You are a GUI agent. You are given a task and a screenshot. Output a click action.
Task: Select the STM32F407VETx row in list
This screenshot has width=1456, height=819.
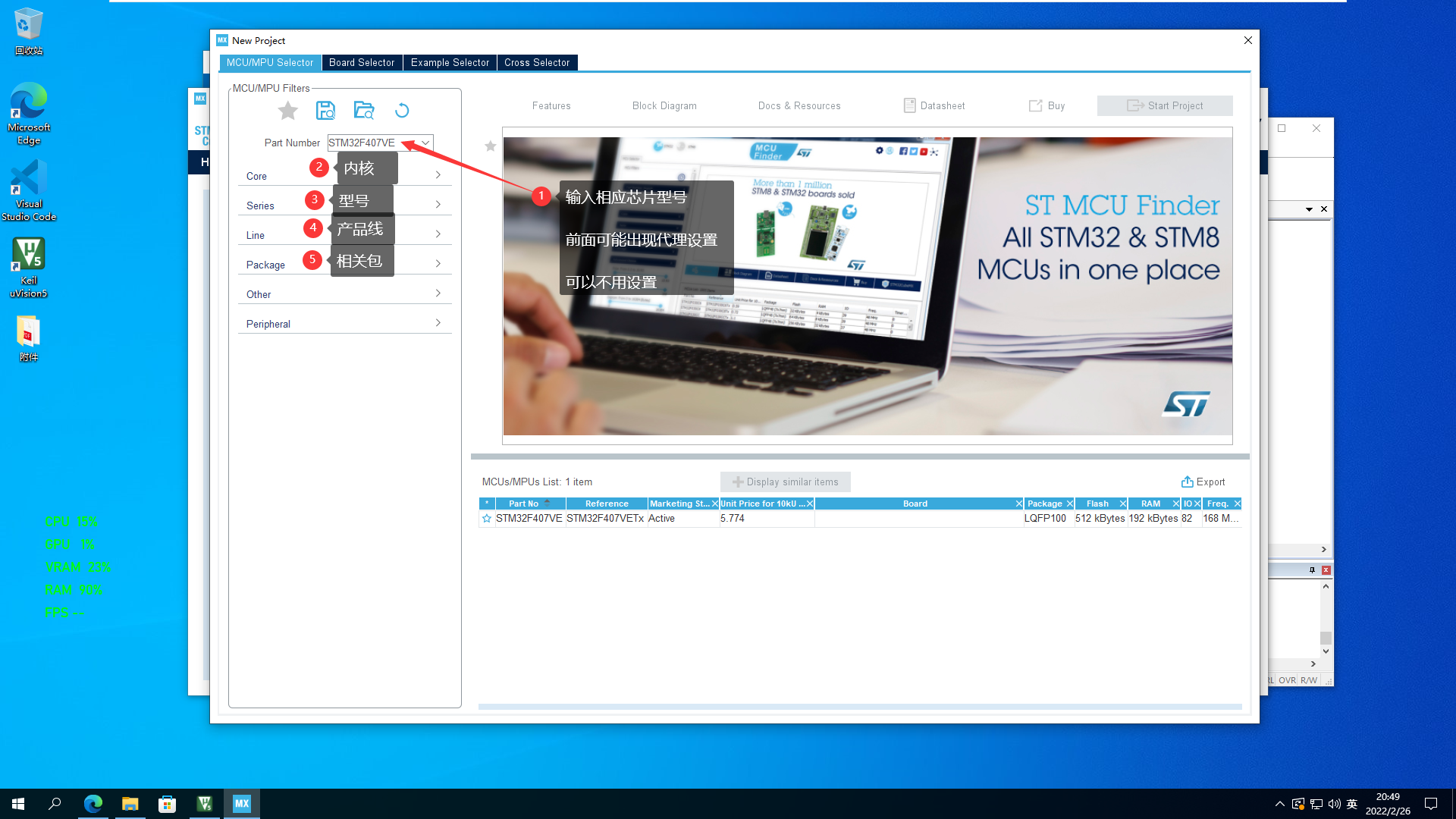(x=605, y=519)
